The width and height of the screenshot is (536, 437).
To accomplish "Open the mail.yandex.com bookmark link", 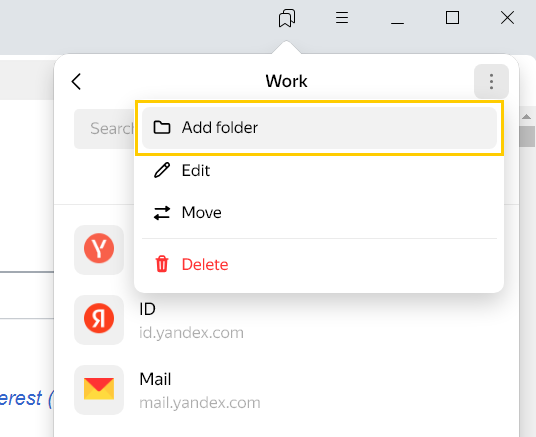I will pos(200,403).
